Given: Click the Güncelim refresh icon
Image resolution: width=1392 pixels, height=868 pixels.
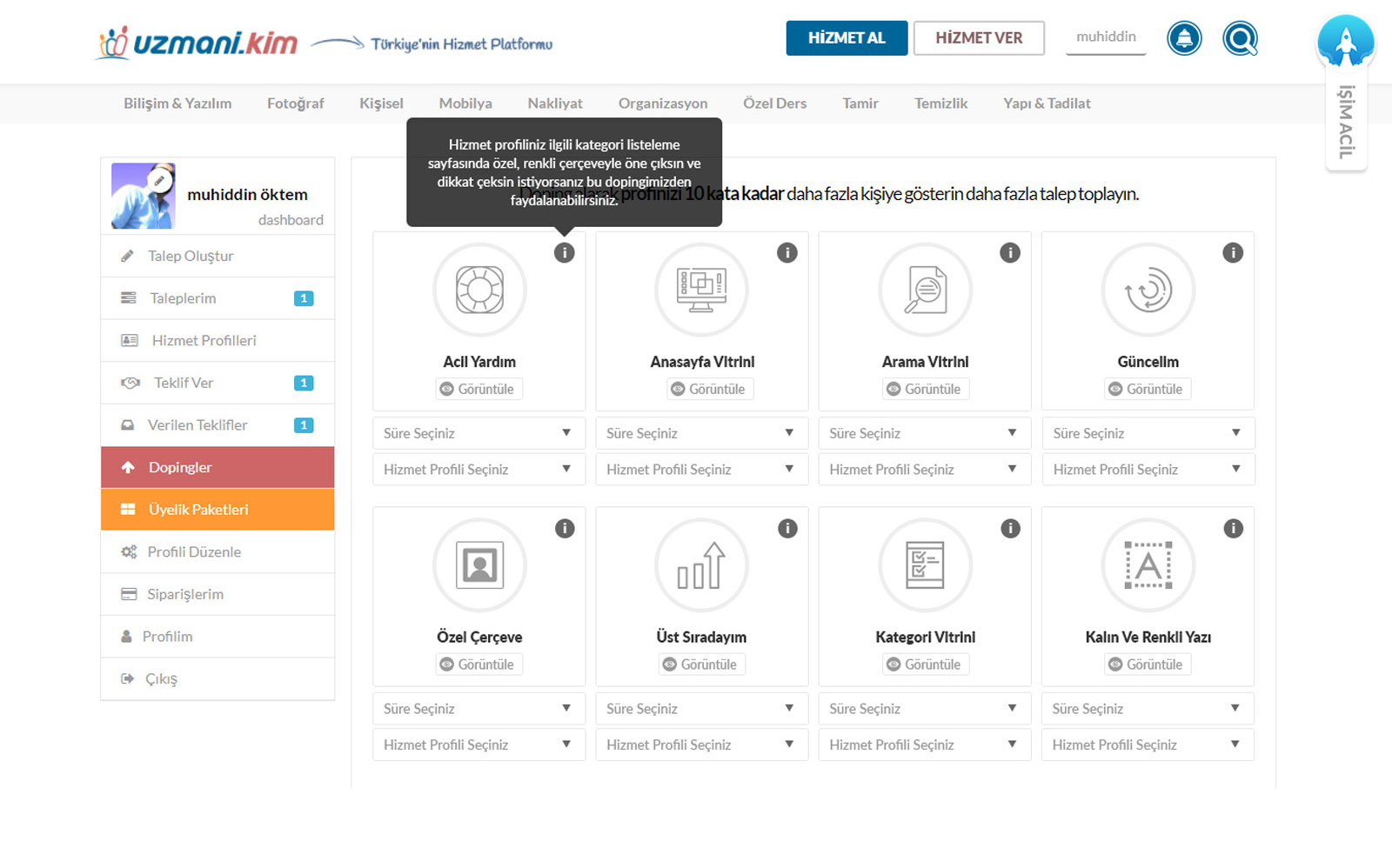Looking at the screenshot, I should tap(1148, 290).
